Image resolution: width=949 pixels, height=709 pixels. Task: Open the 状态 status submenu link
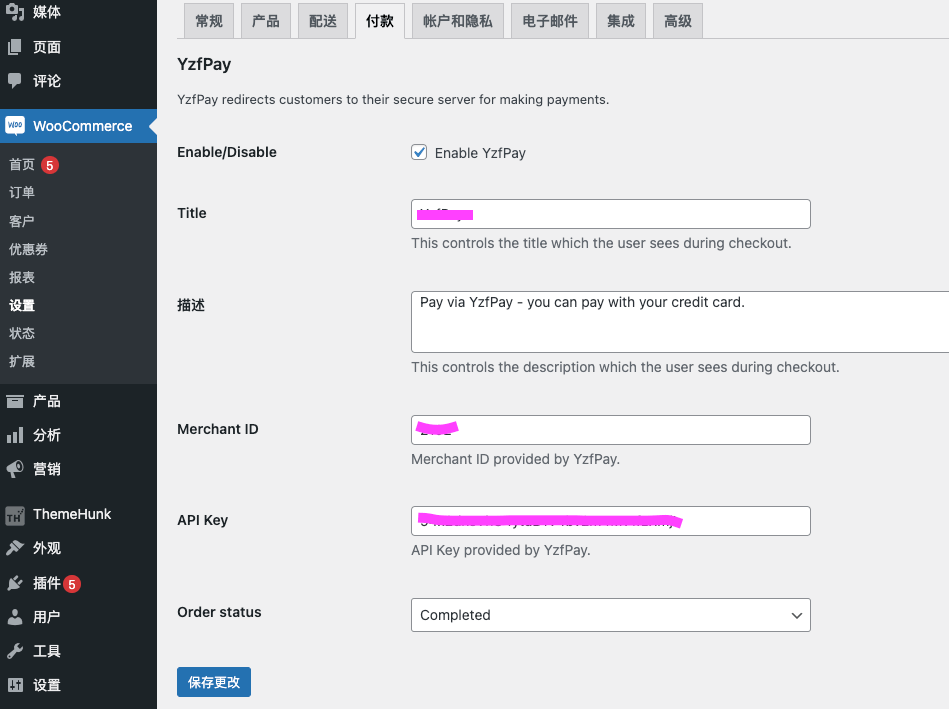(x=22, y=333)
